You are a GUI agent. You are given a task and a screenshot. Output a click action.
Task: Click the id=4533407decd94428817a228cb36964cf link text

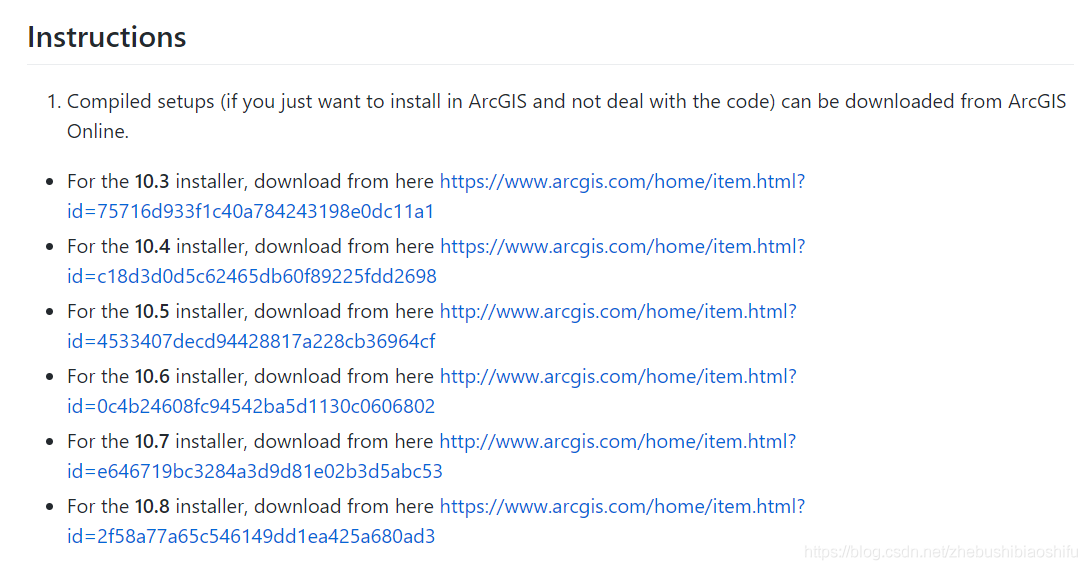point(251,342)
